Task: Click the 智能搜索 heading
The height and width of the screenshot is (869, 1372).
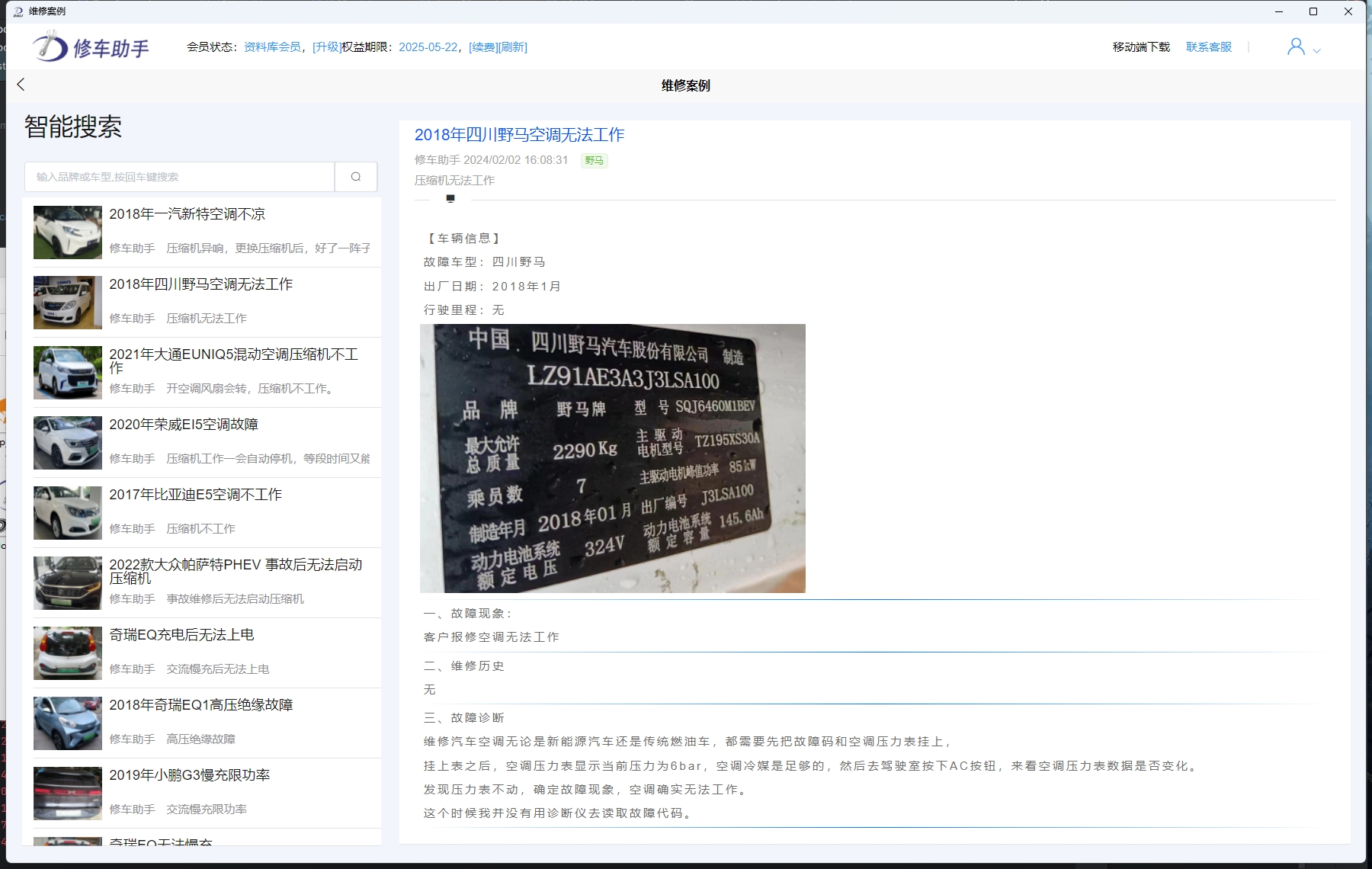Action: (x=73, y=127)
